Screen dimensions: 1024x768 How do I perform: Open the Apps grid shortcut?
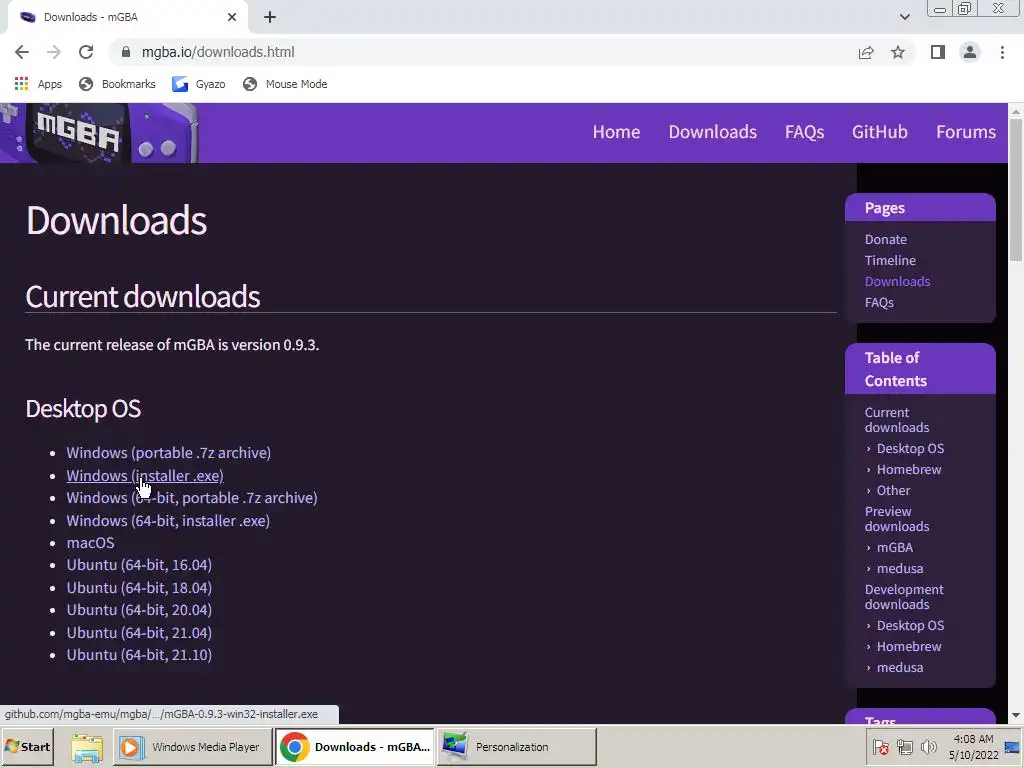38,84
